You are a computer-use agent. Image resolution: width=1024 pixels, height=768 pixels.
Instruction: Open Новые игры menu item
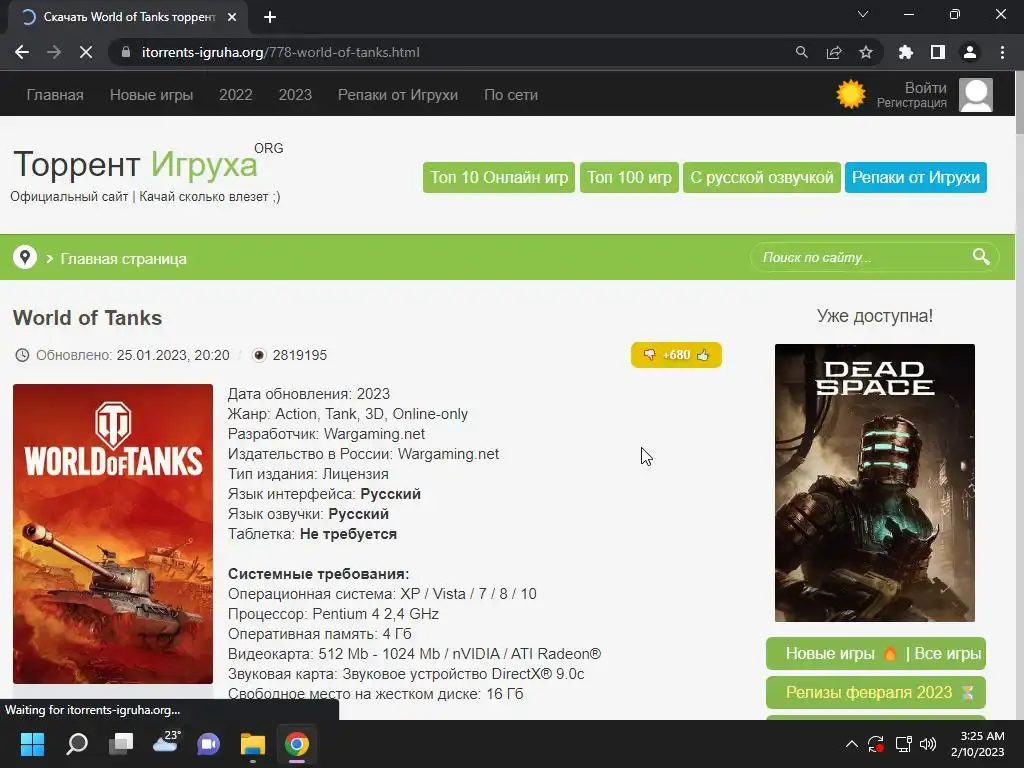[x=152, y=95]
